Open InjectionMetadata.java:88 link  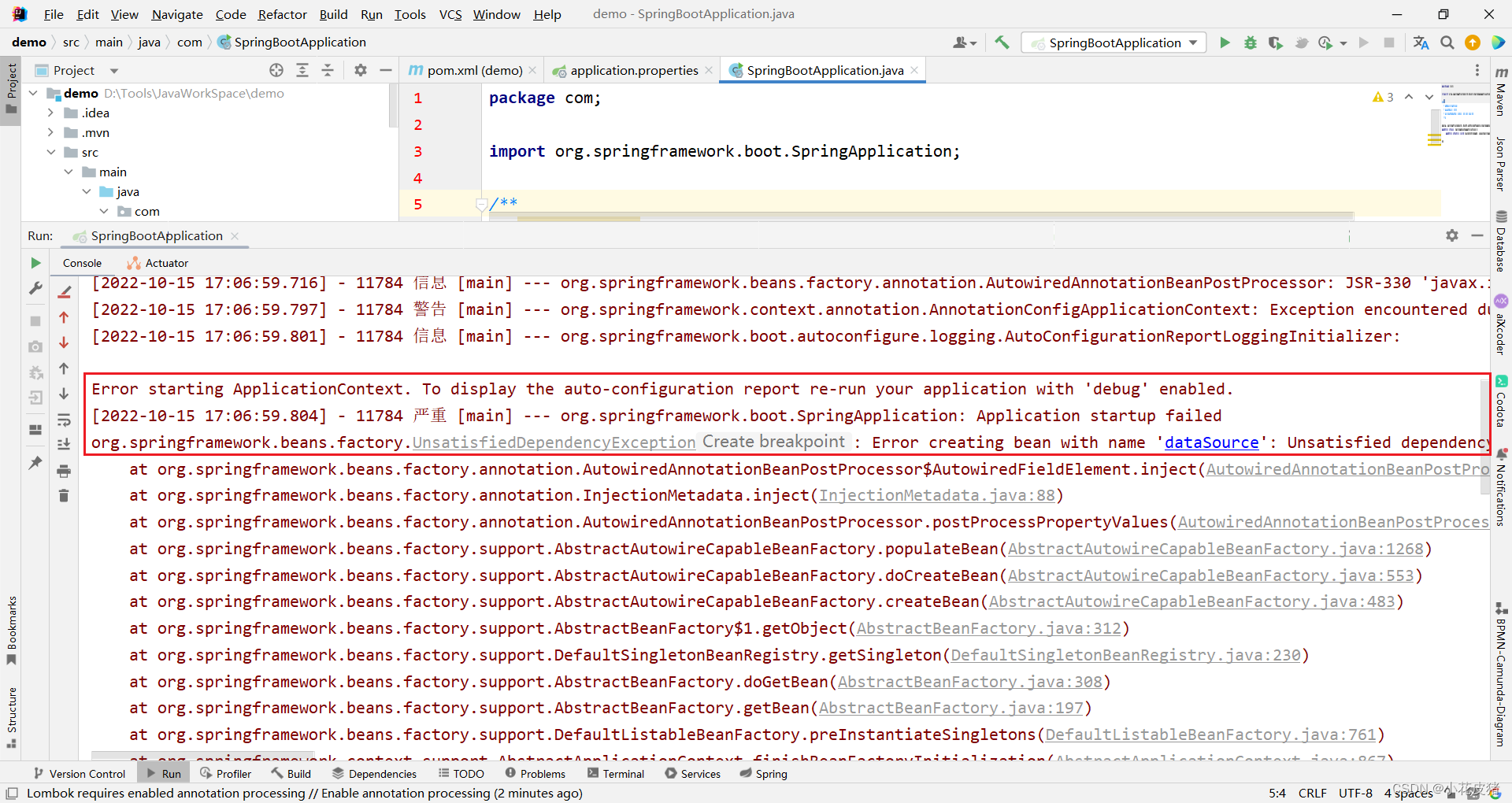point(936,495)
